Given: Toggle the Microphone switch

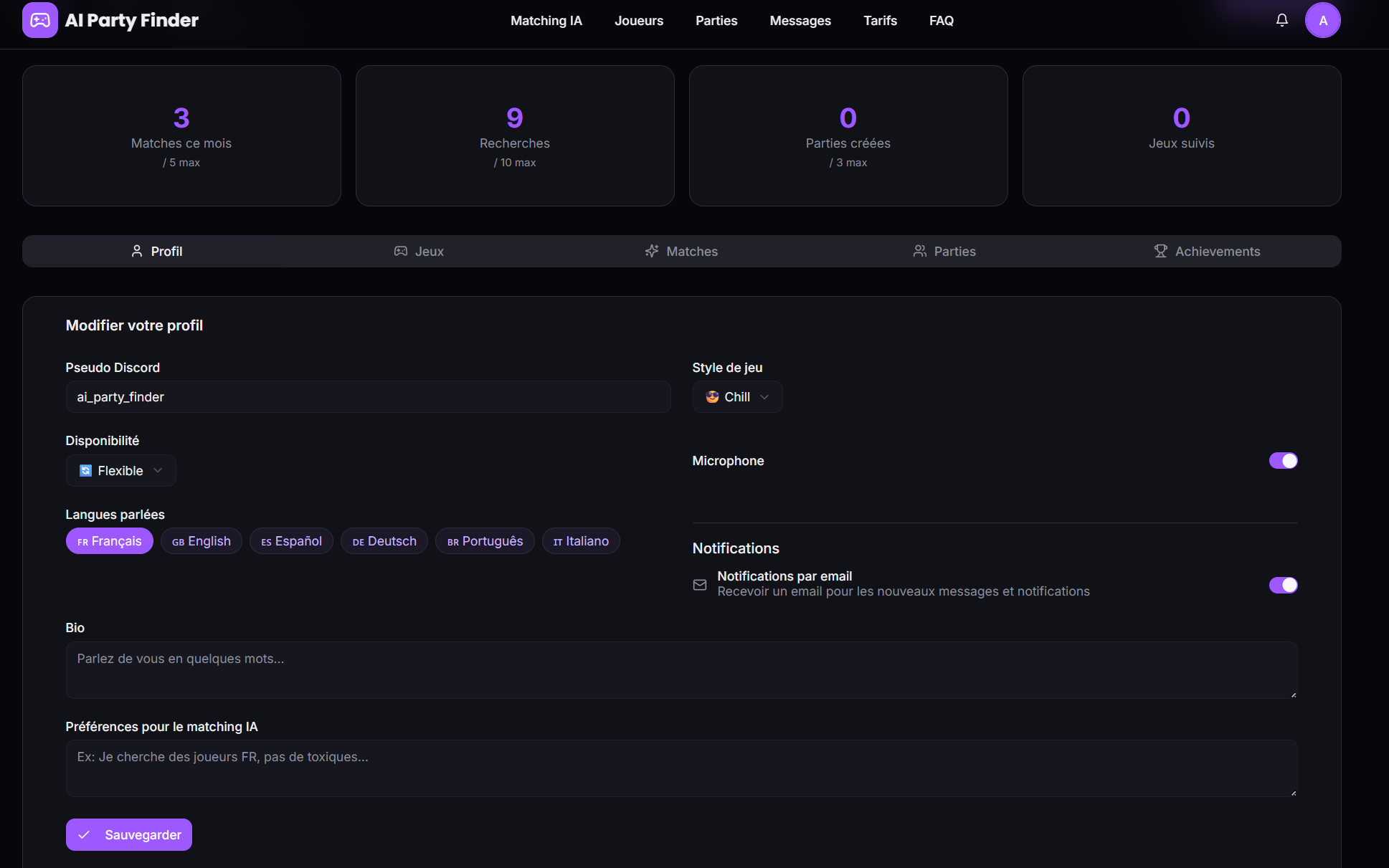Looking at the screenshot, I should [x=1283, y=460].
